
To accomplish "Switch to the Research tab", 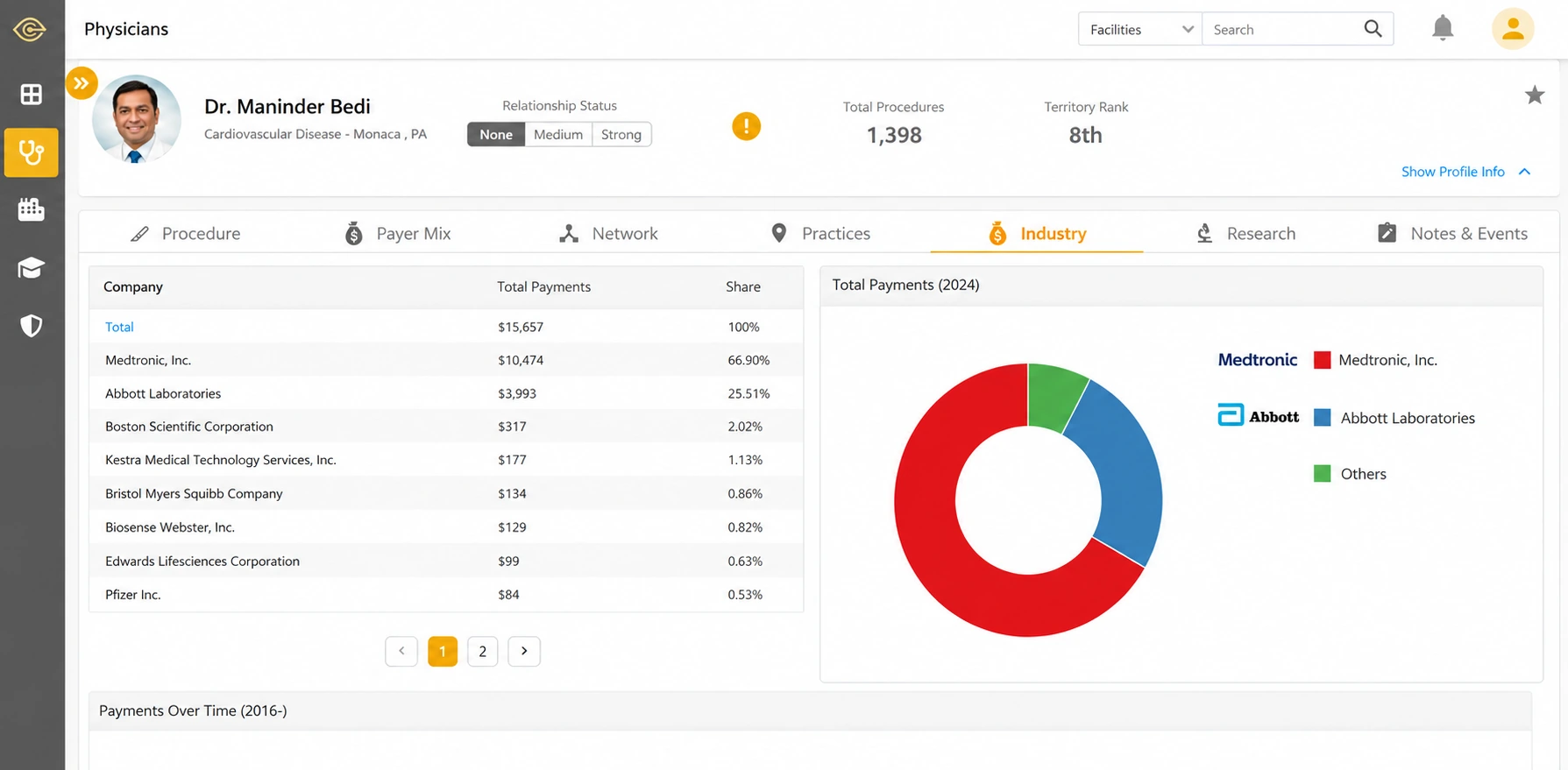I will (1245, 234).
